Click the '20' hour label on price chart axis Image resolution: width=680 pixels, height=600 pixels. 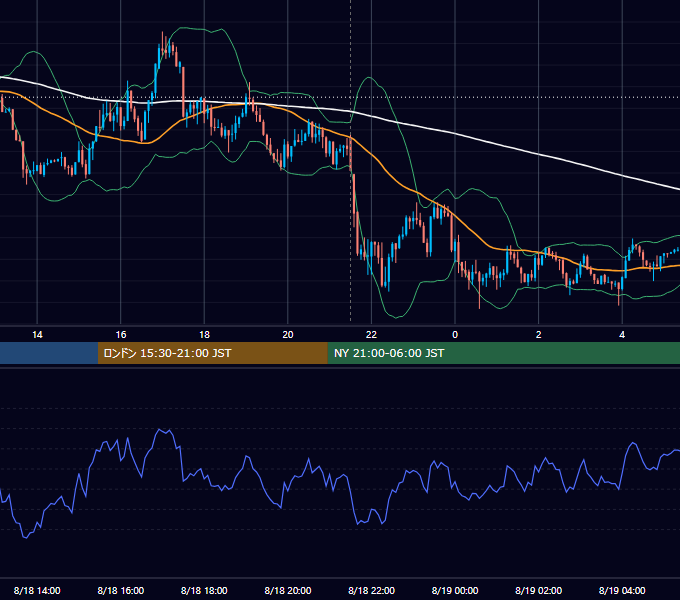click(288, 335)
